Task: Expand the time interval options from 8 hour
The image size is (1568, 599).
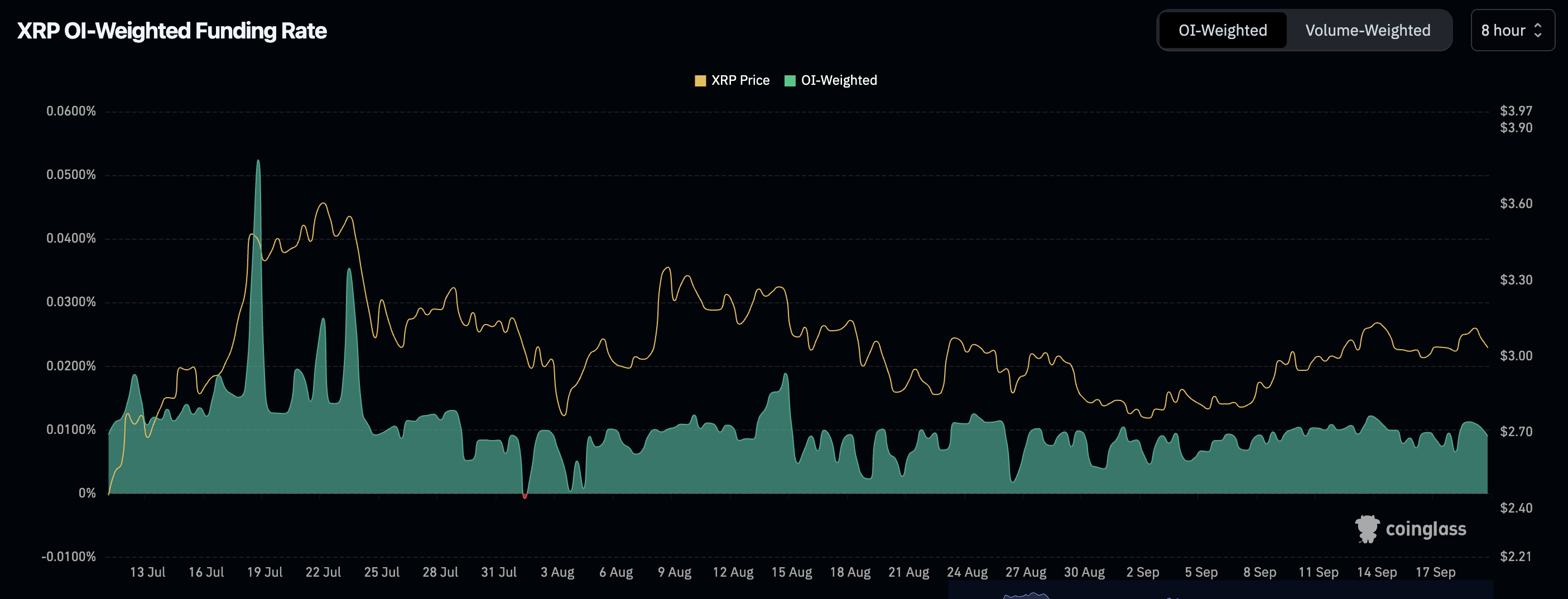Action: [1512, 31]
